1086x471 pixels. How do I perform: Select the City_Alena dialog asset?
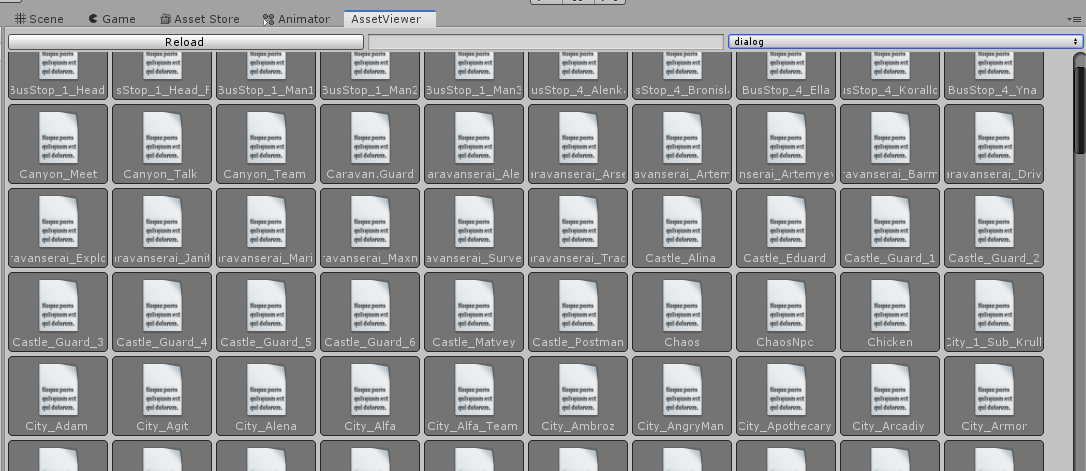coord(266,396)
